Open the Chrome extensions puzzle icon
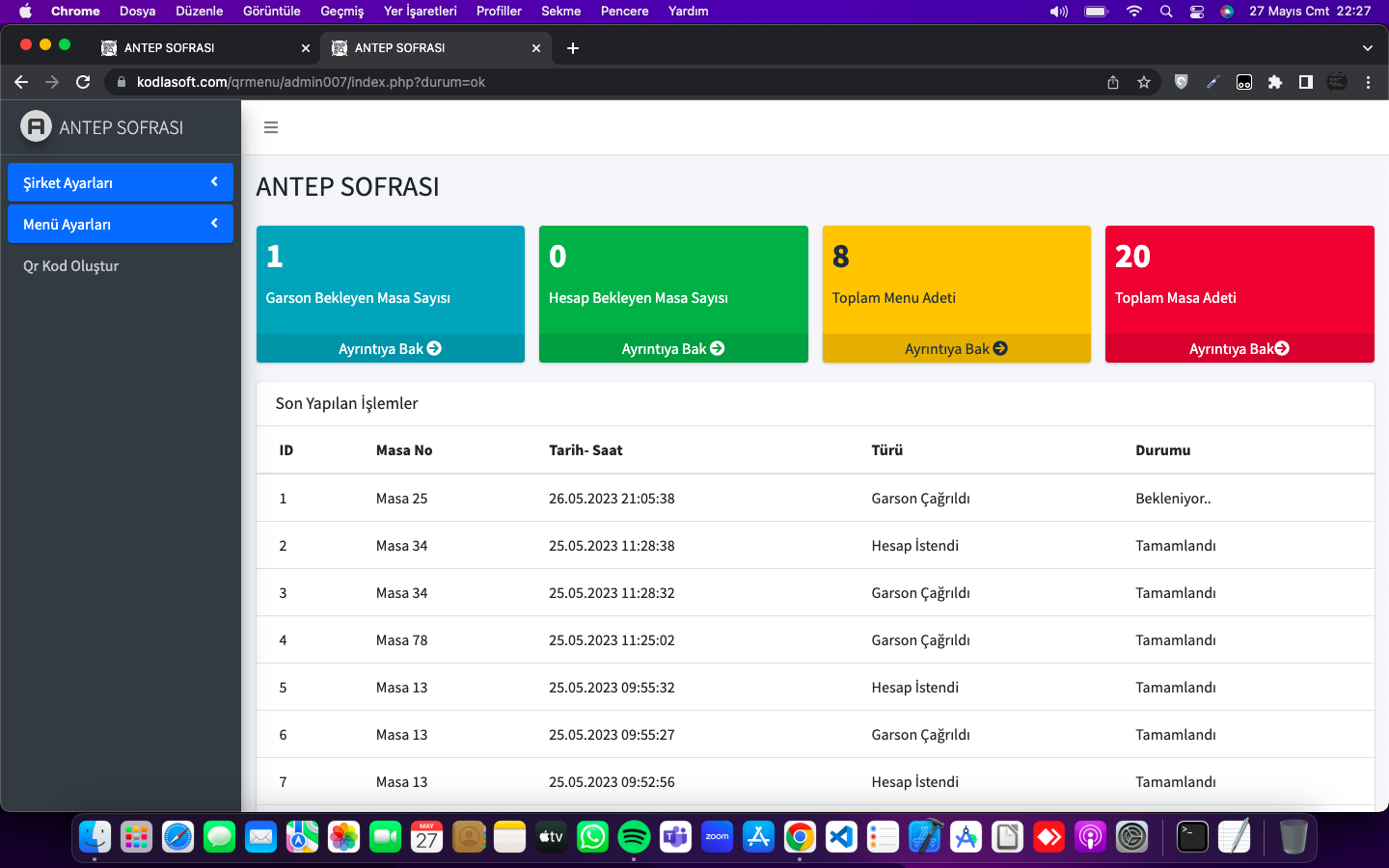The height and width of the screenshot is (868, 1389). 1275,82
